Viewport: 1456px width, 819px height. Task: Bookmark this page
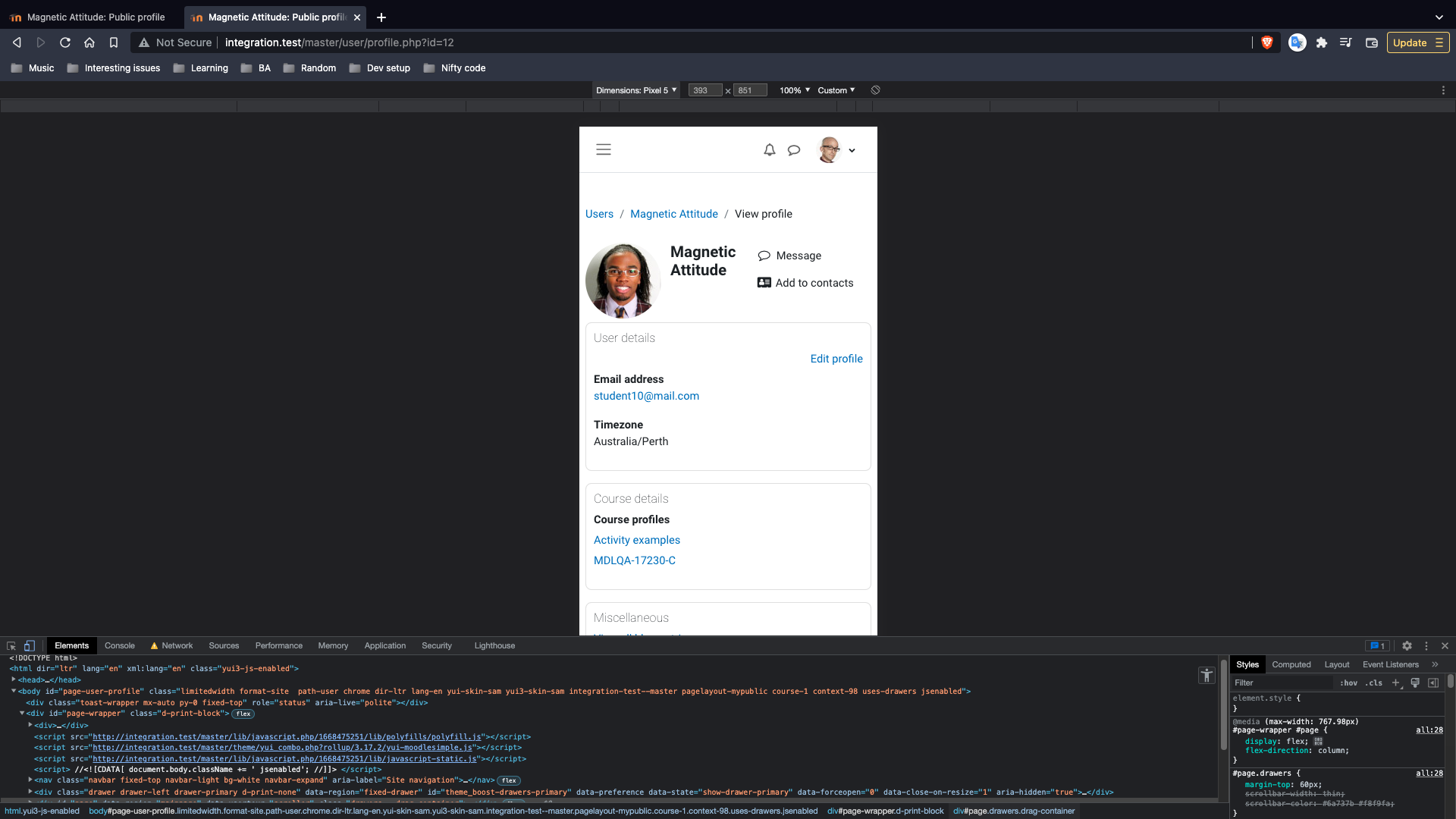[114, 42]
